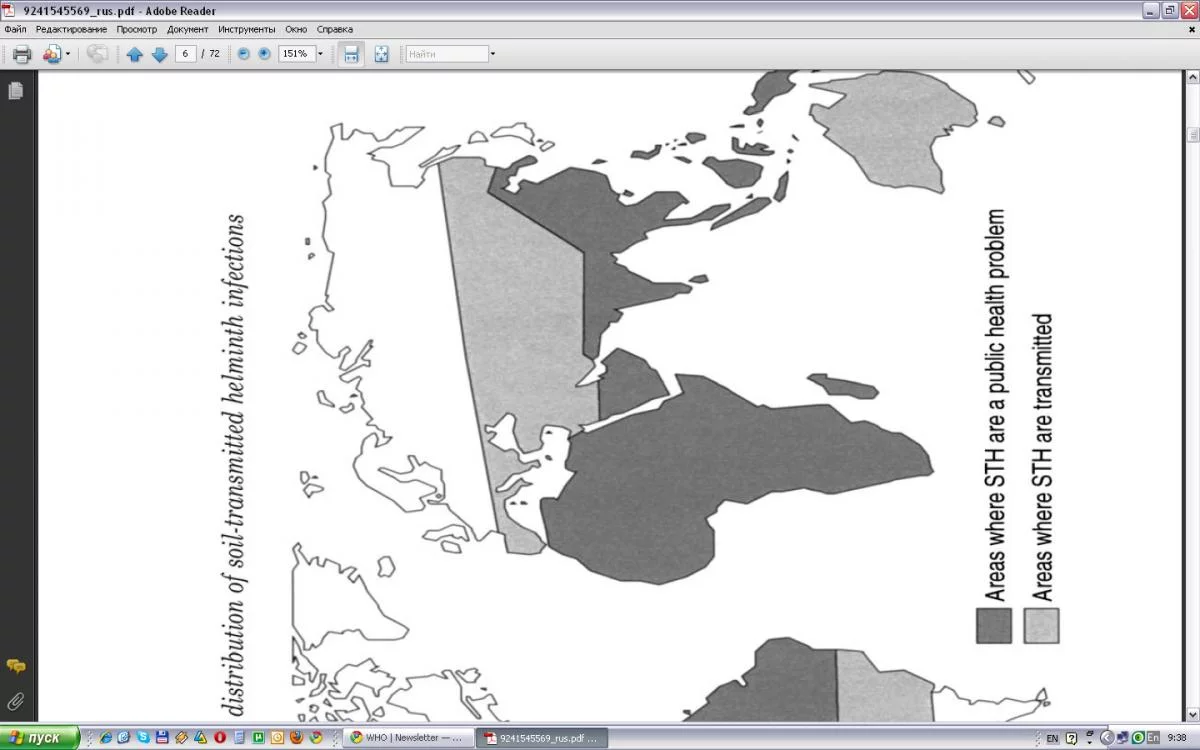Open the Справка menu

pos(335,29)
